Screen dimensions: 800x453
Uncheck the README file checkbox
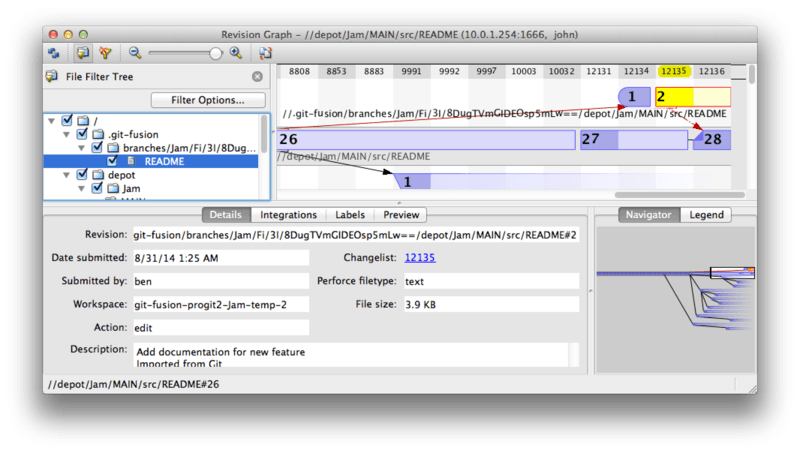pos(113,160)
